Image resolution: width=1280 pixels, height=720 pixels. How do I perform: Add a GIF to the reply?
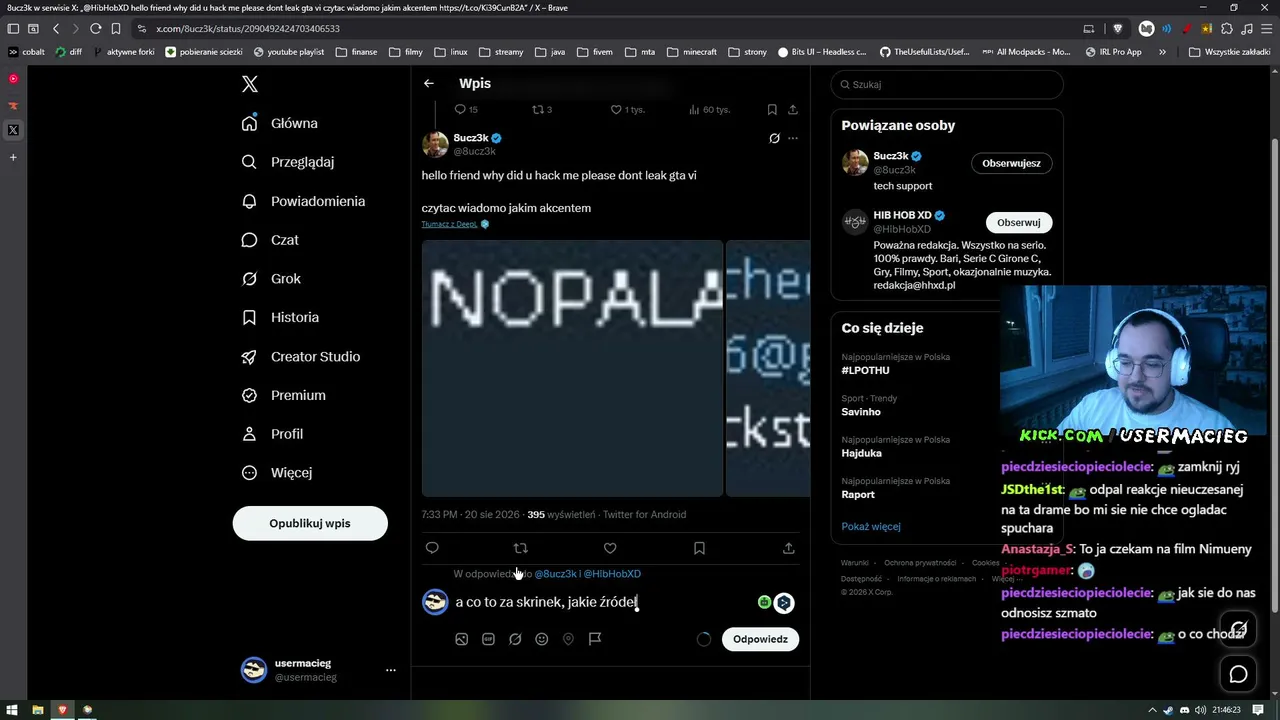coord(488,639)
